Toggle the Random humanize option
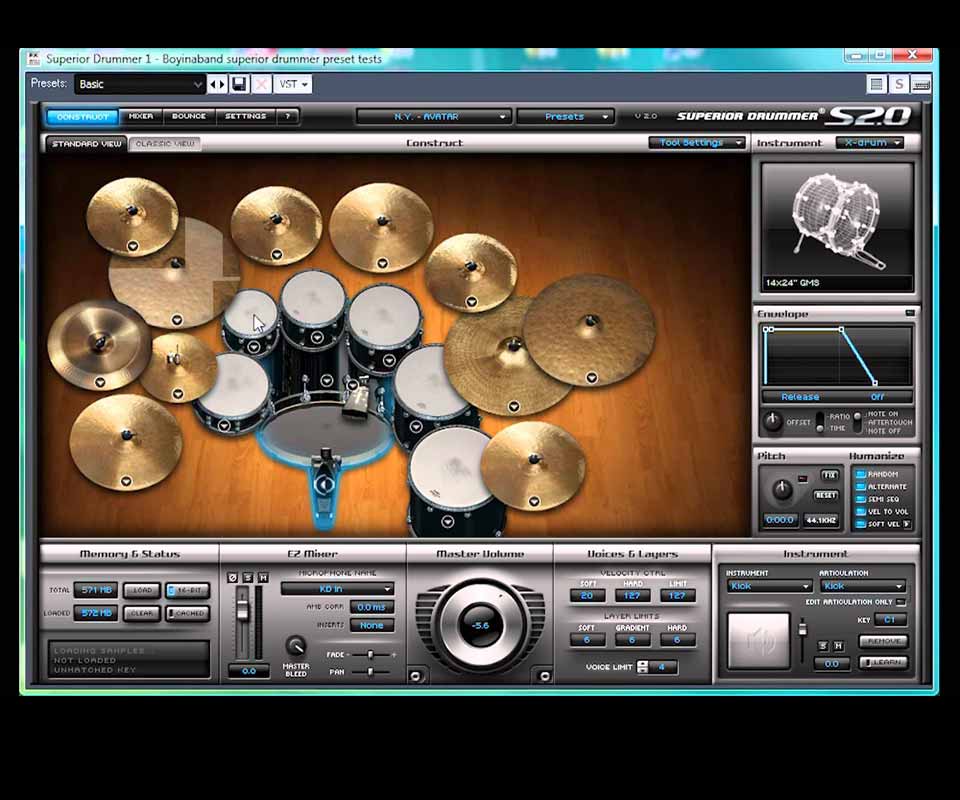 pyautogui.click(x=861, y=474)
